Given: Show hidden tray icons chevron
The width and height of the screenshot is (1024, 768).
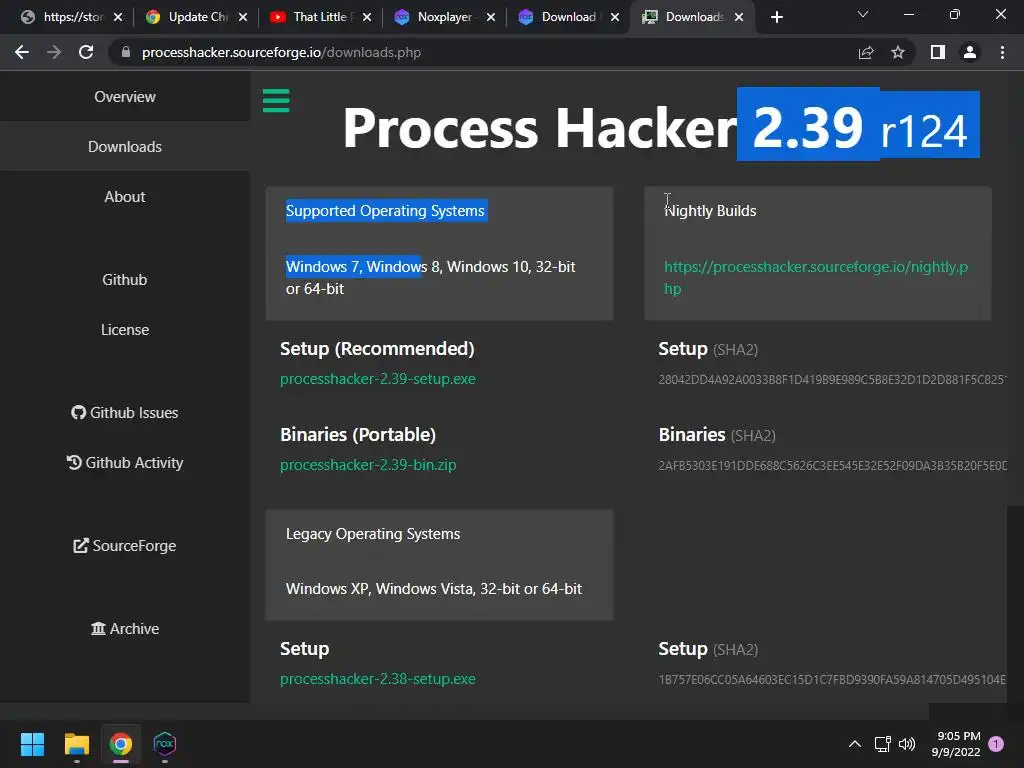Looking at the screenshot, I should point(854,744).
